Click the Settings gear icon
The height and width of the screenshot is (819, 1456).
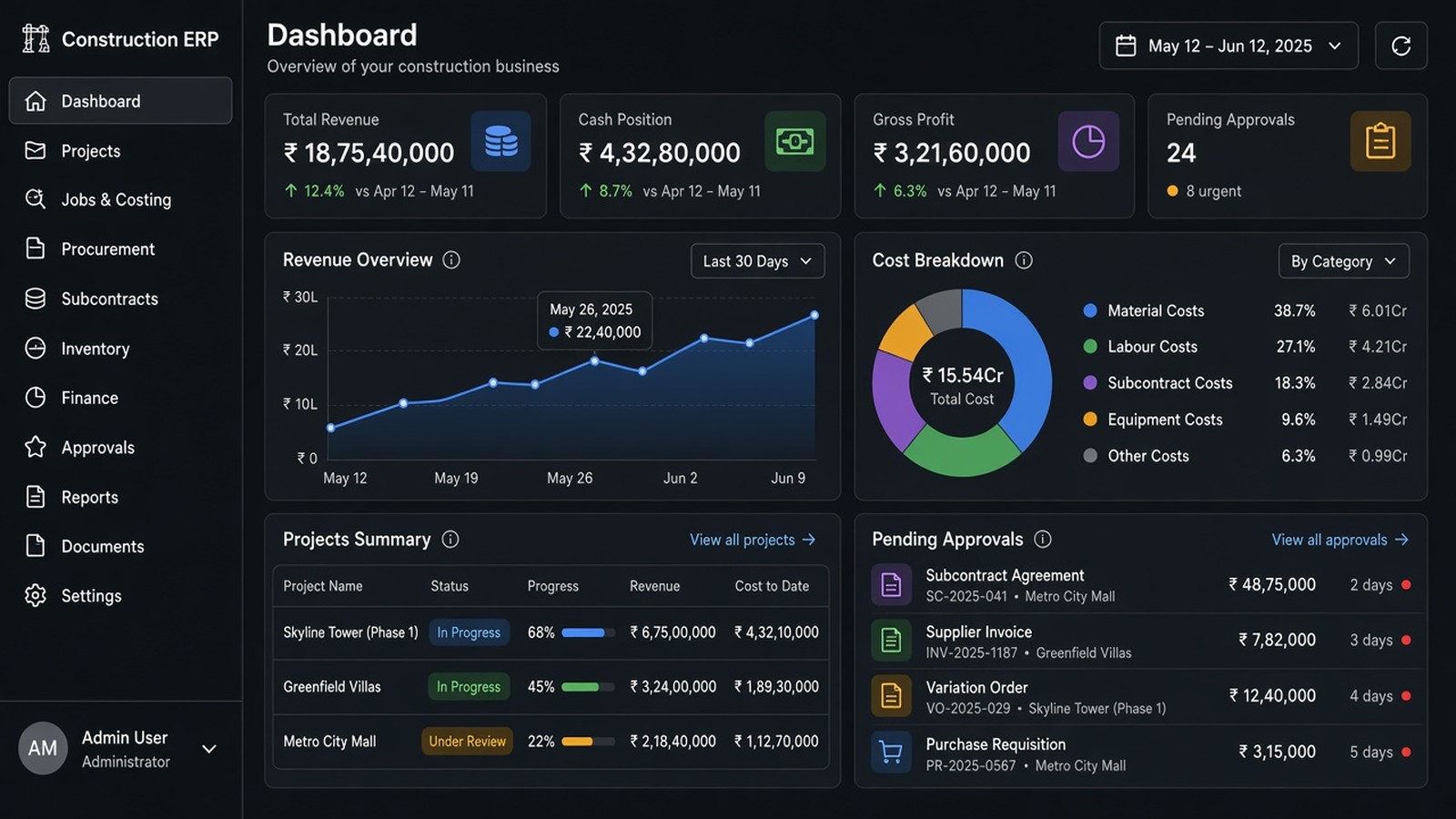coord(35,595)
